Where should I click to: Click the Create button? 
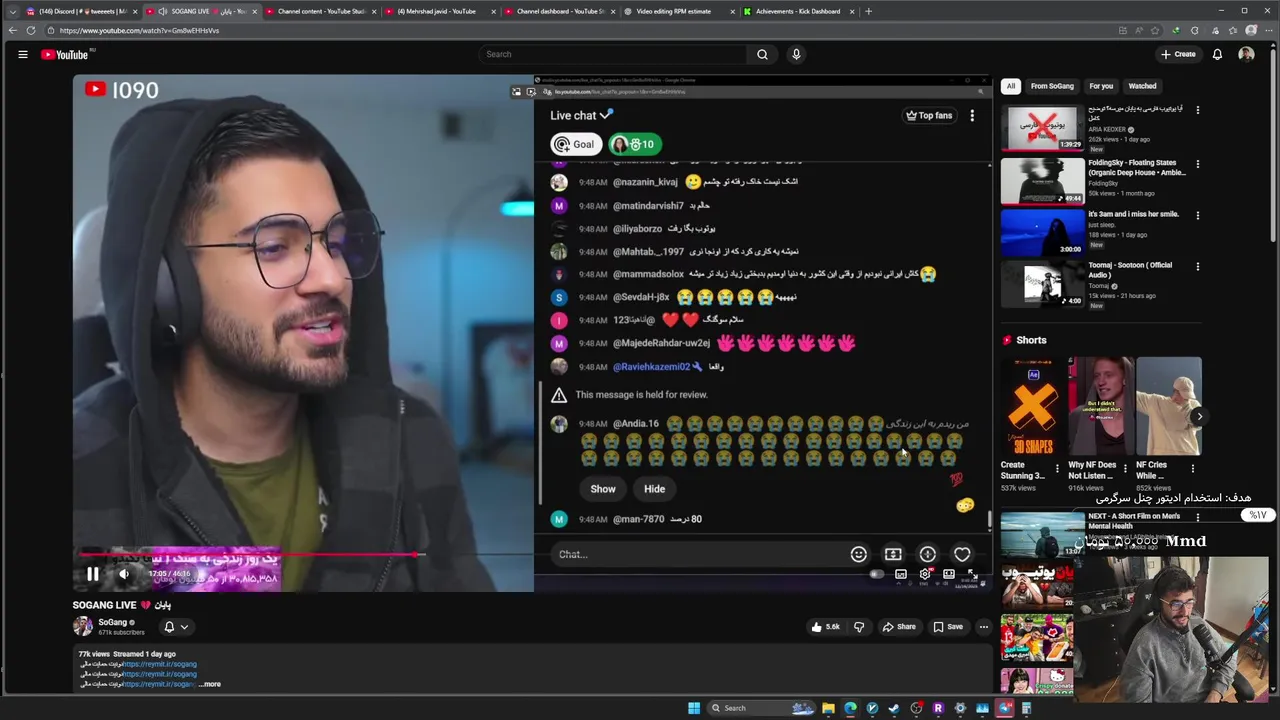coord(1178,54)
